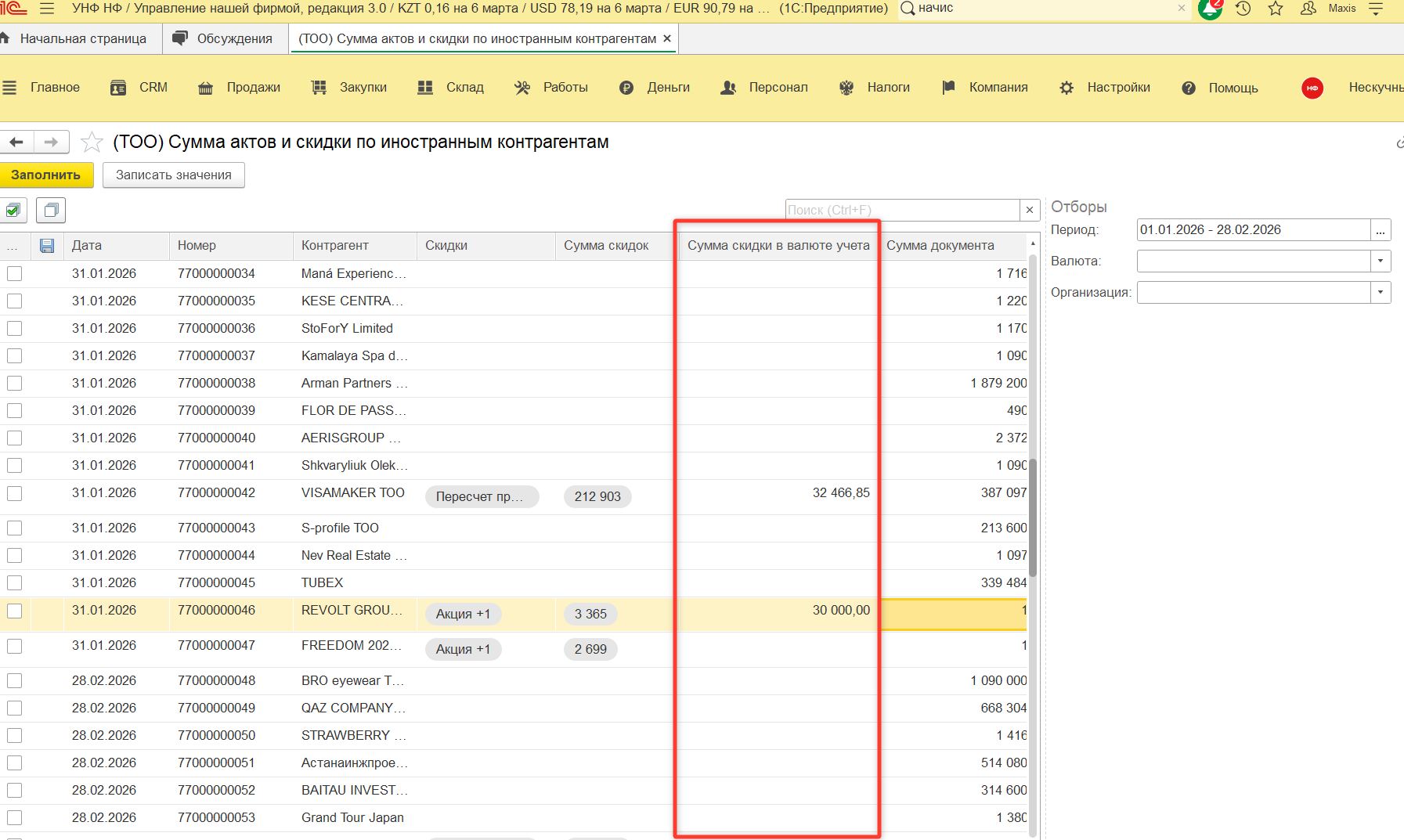Tick checkbox for BRO eyewear row
Viewport: 1404px width, 840px height.
(14, 681)
